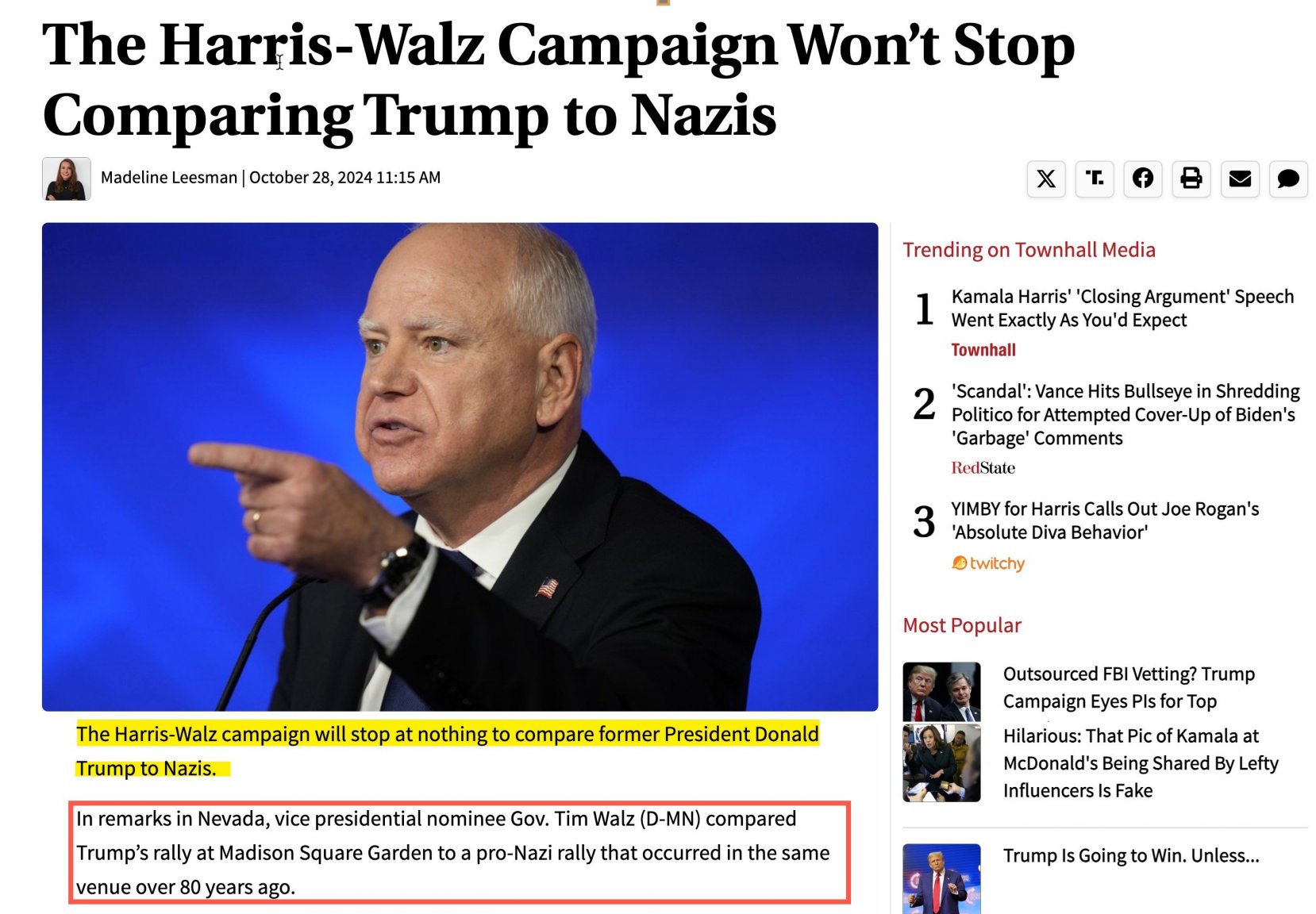Open 'Trump Is Going to Win. Unless...' article
Image resolution: width=1316 pixels, height=914 pixels.
pos(1131,855)
